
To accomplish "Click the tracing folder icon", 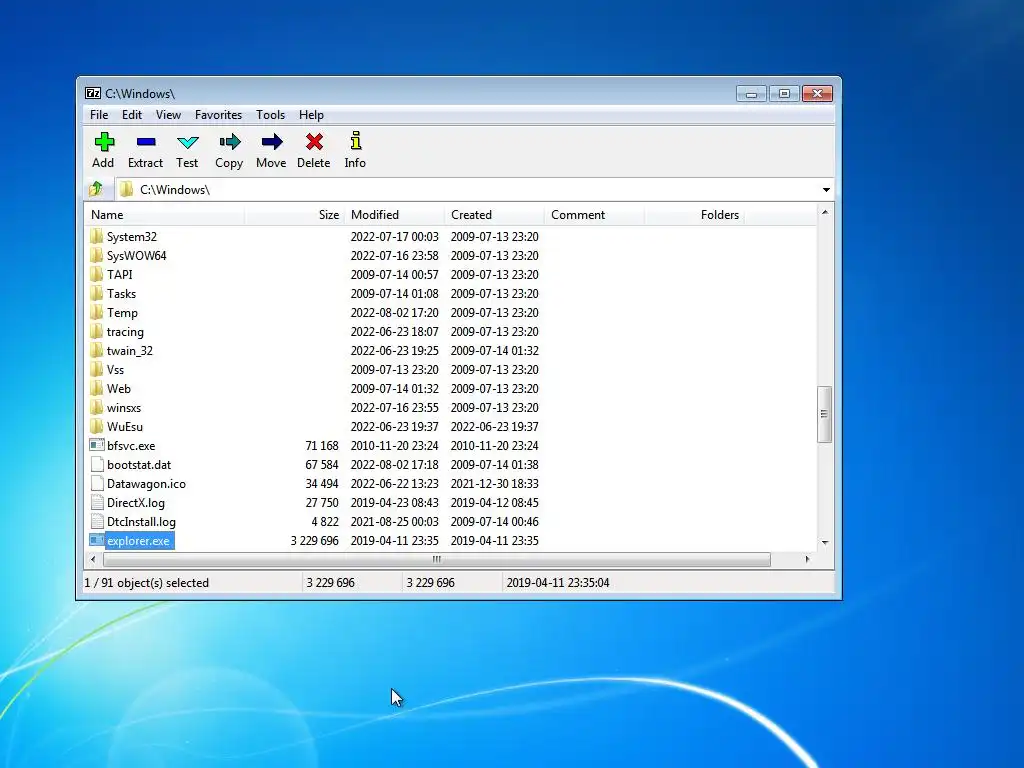I will [97, 331].
